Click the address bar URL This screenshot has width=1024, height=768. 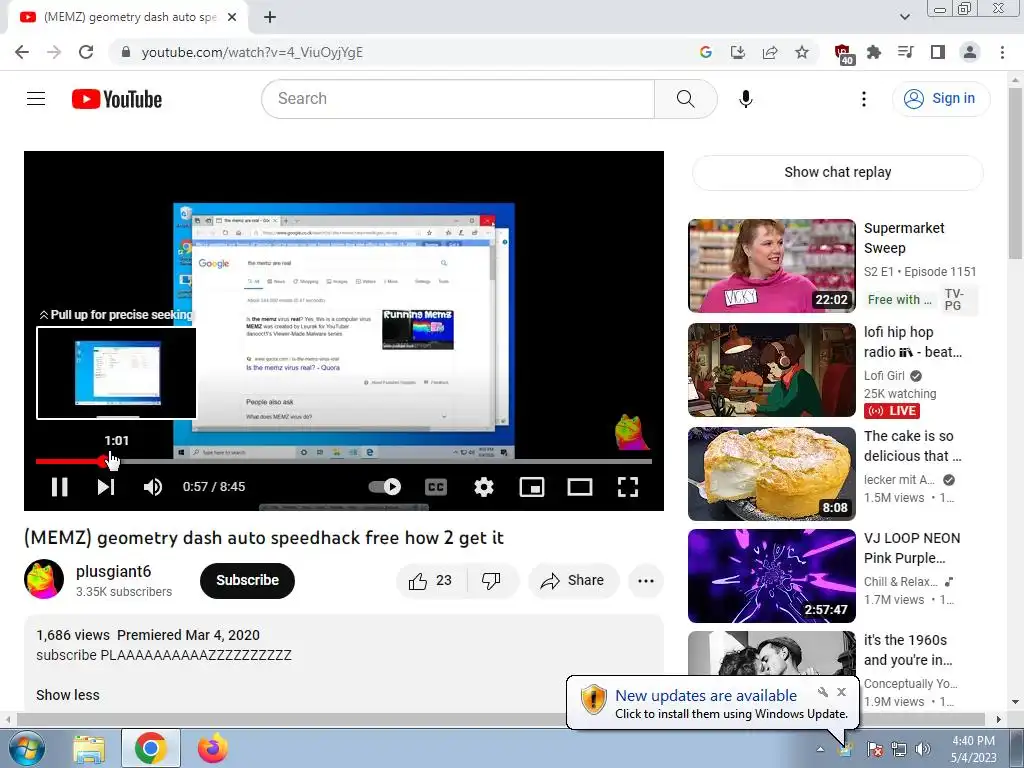252,52
